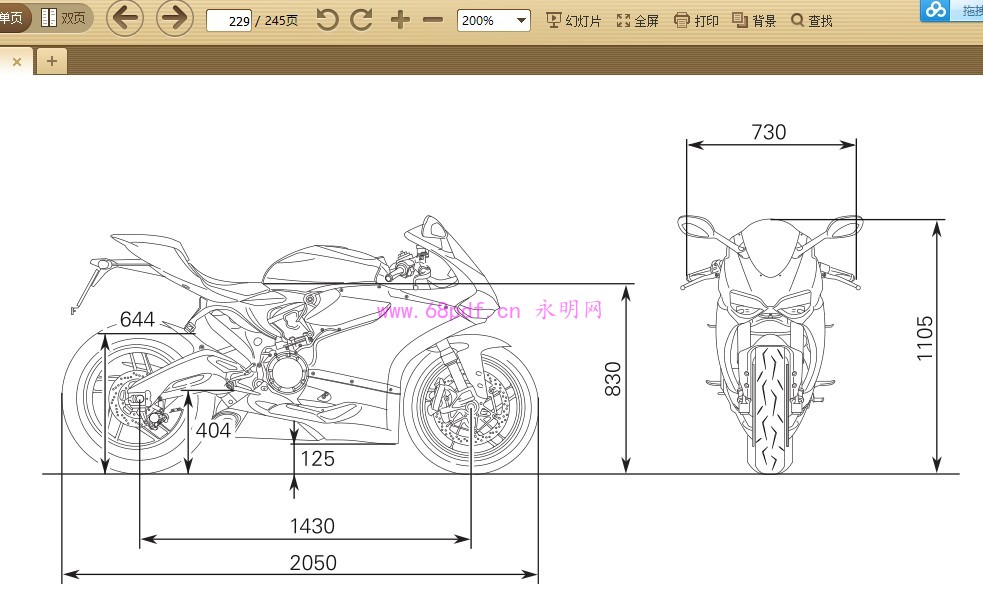983x616 pixels.
Task: Click the cloud icon at top right
Action: click(x=935, y=10)
